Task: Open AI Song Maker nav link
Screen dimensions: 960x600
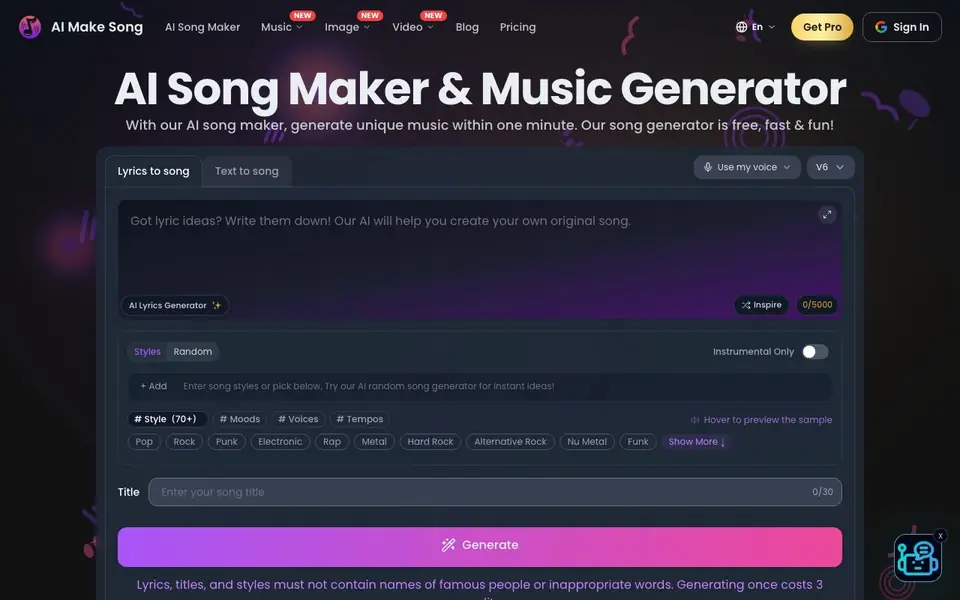Action: 202,27
